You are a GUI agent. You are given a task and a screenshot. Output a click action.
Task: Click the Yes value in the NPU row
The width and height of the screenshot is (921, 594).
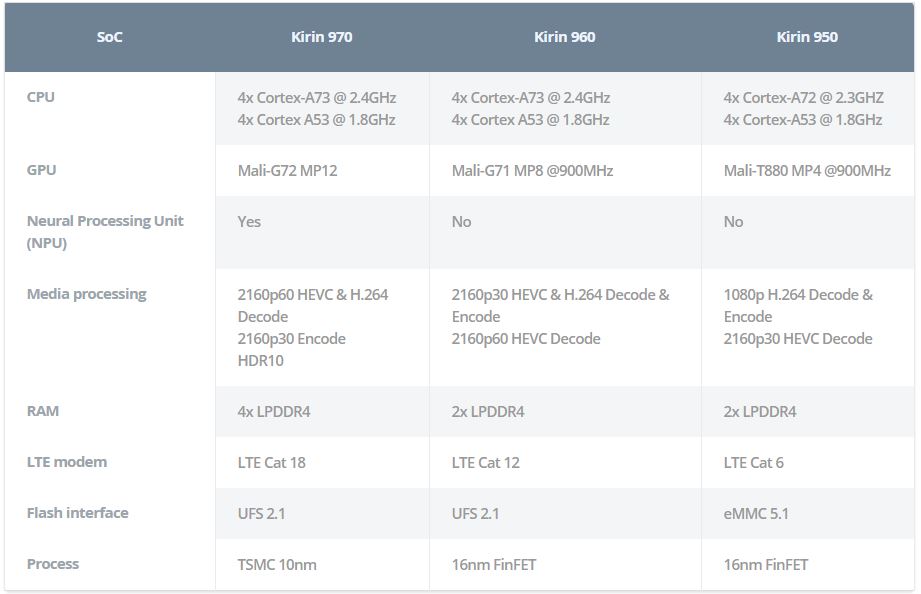[249, 222]
